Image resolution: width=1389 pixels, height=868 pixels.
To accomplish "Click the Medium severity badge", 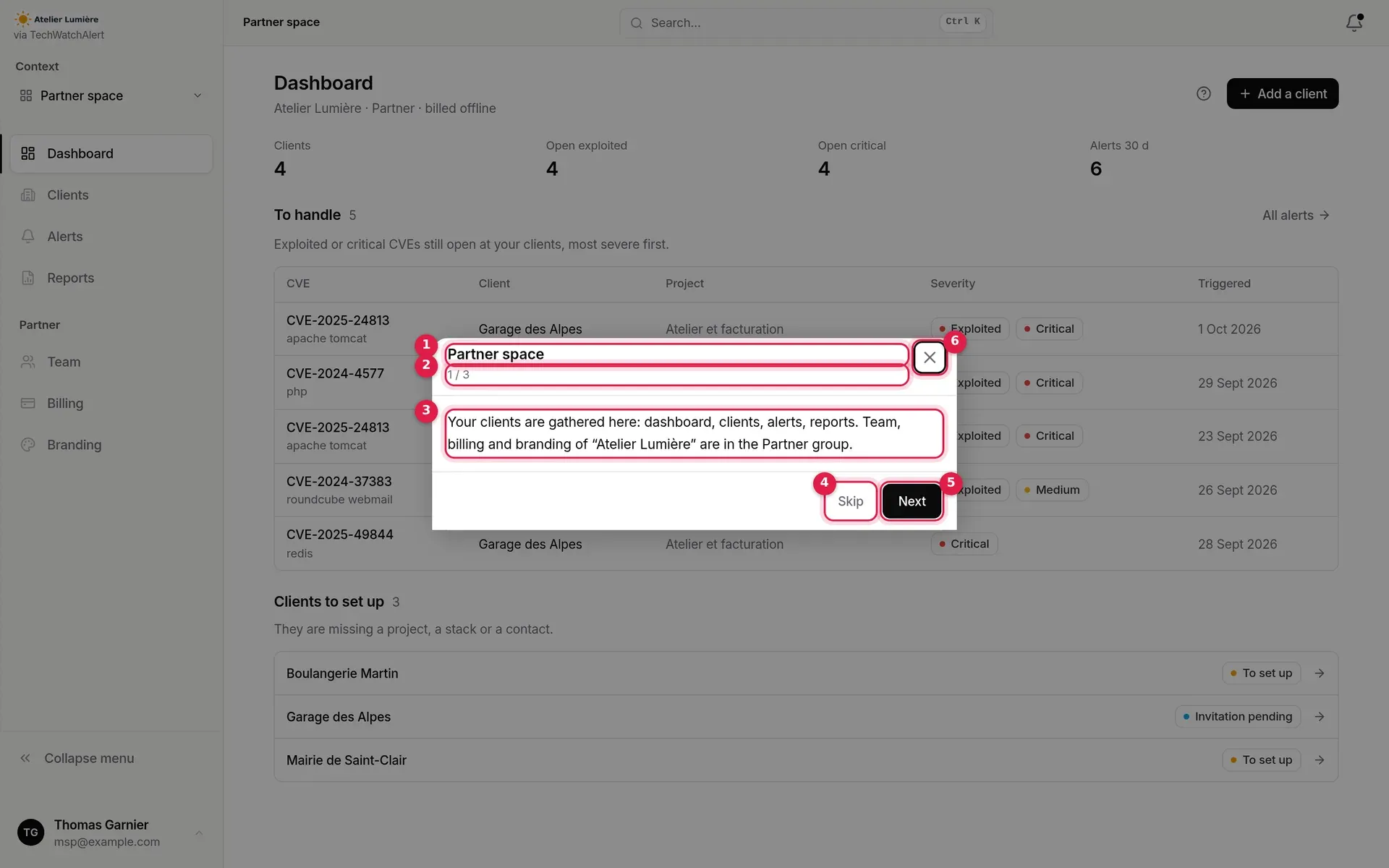I will click(x=1052, y=490).
